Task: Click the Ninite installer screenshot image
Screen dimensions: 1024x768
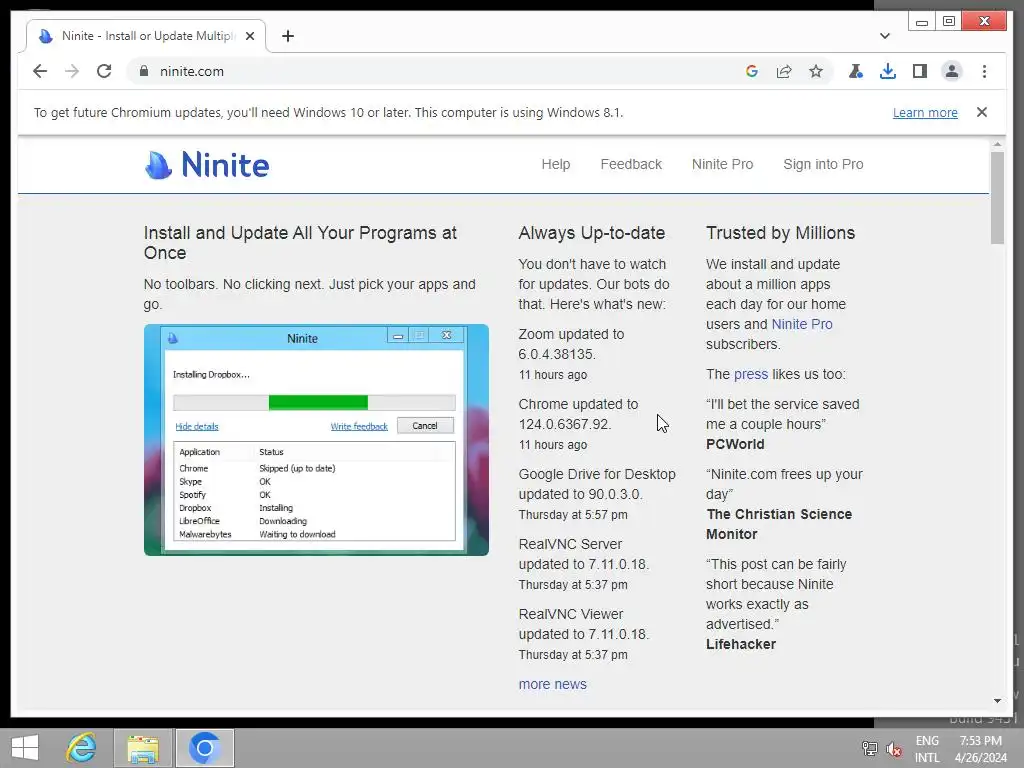Action: click(x=316, y=440)
